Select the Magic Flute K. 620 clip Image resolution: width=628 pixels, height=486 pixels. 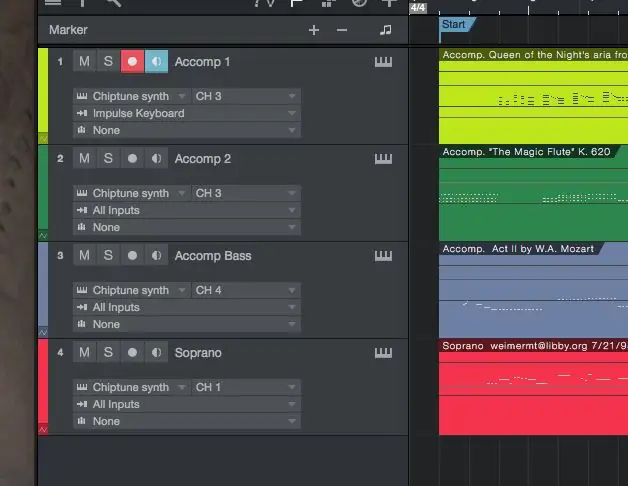533,193
